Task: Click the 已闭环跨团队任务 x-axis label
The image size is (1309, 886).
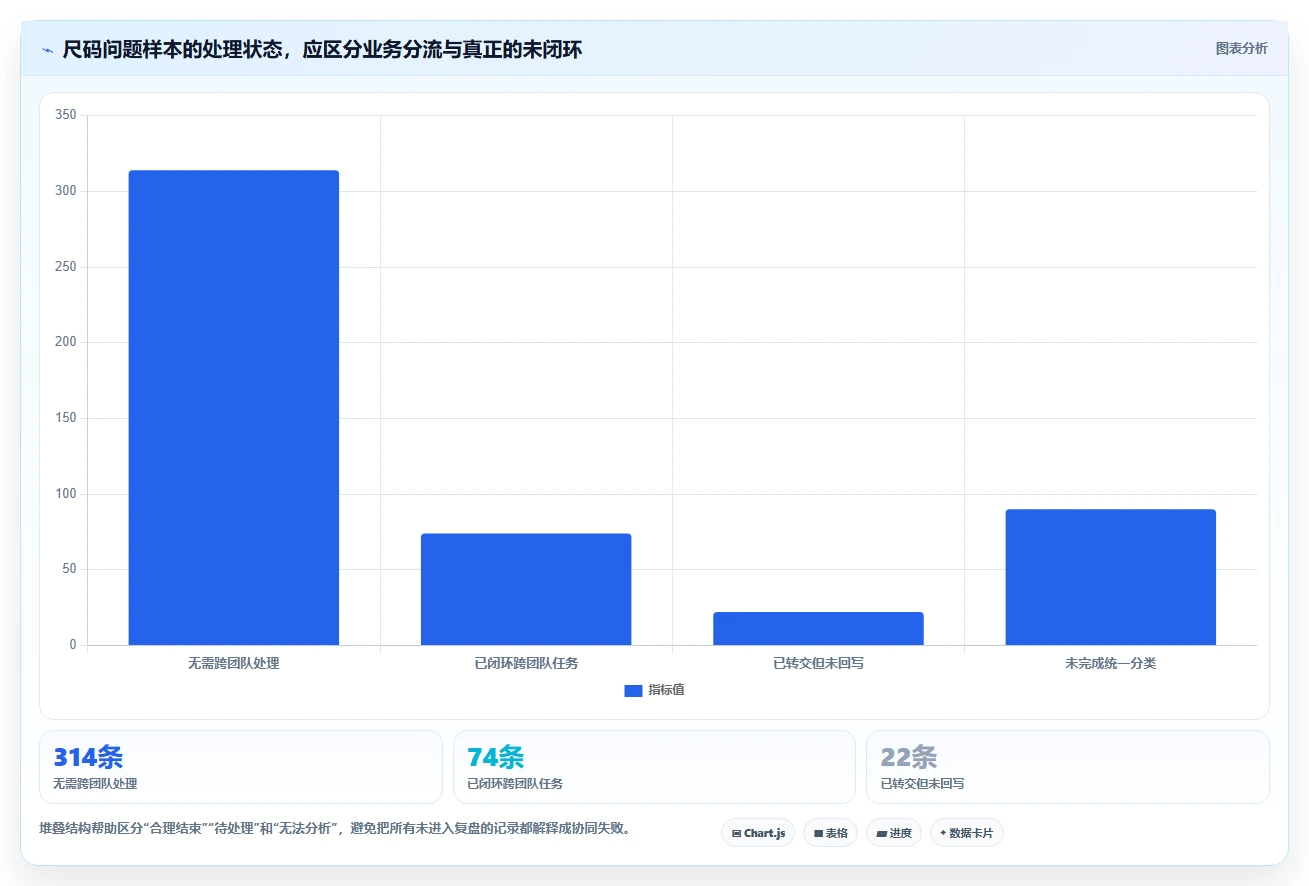Action: pos(526,663)
